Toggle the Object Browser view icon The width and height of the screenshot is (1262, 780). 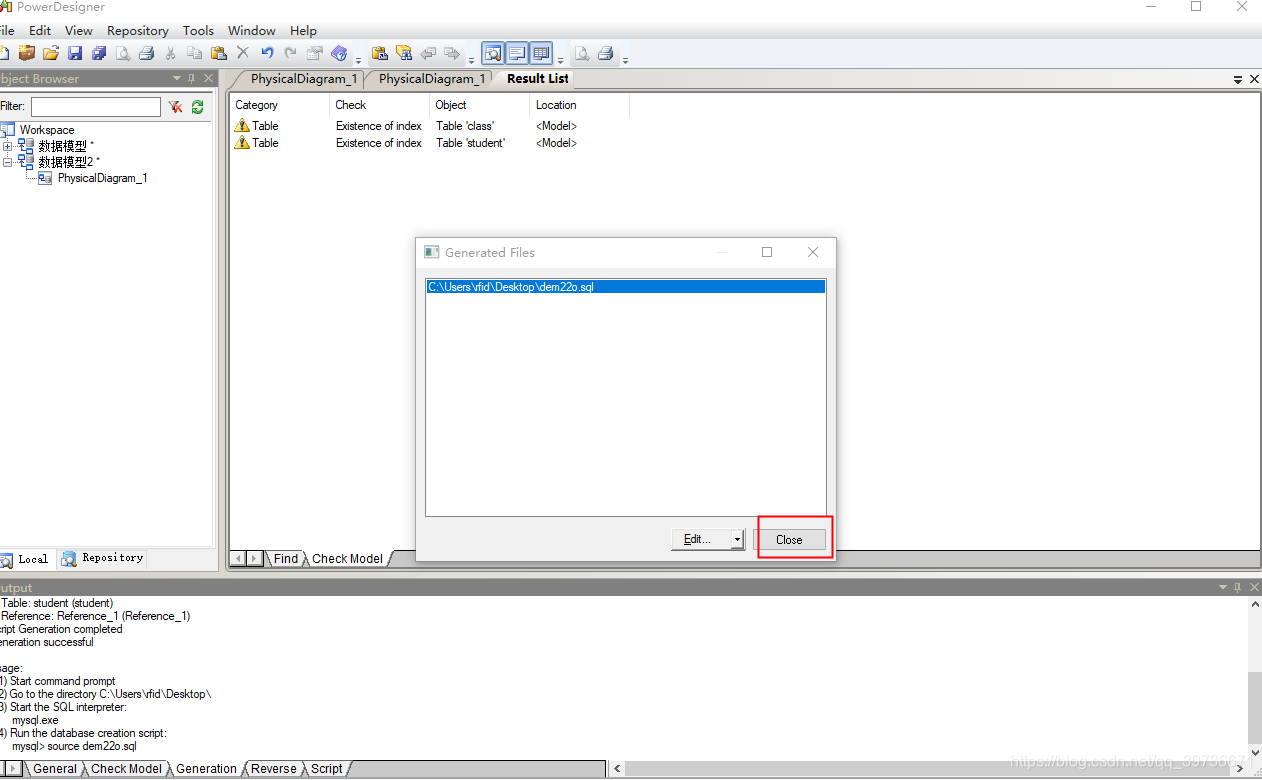point(493,53)
